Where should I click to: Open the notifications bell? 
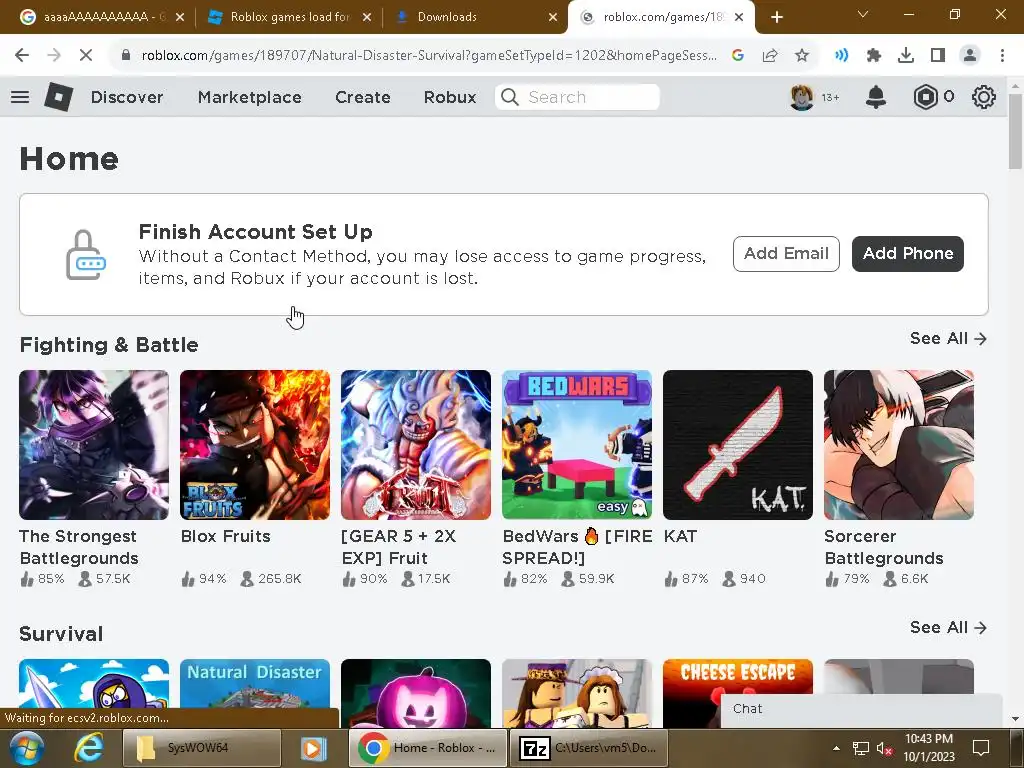click(x=876, y=97)
